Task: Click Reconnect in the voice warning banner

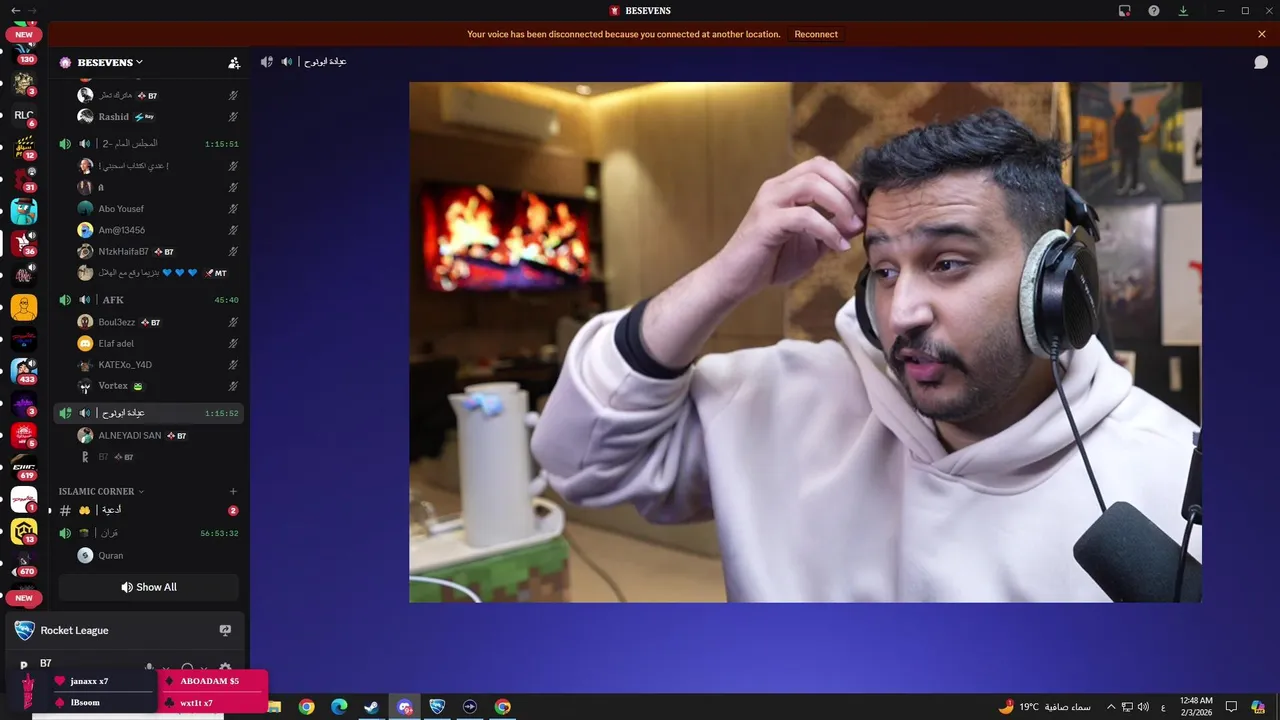Action: [816, 34]
